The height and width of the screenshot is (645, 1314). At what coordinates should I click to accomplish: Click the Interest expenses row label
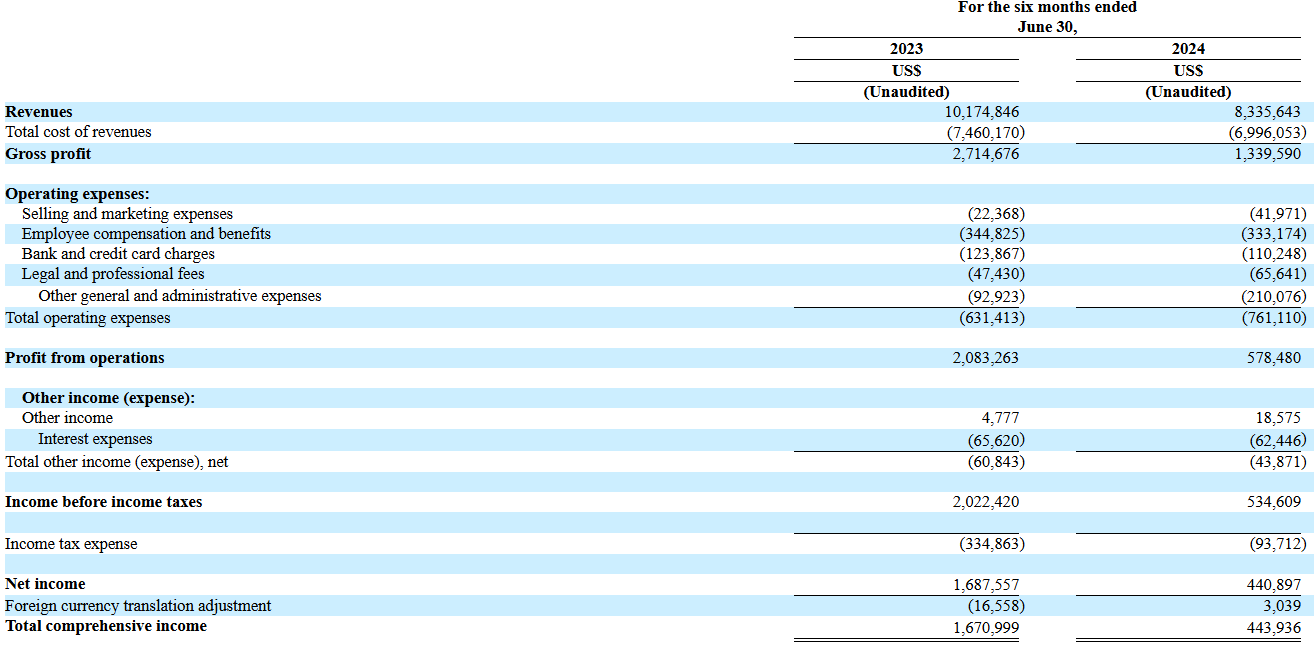pos(95,439)
